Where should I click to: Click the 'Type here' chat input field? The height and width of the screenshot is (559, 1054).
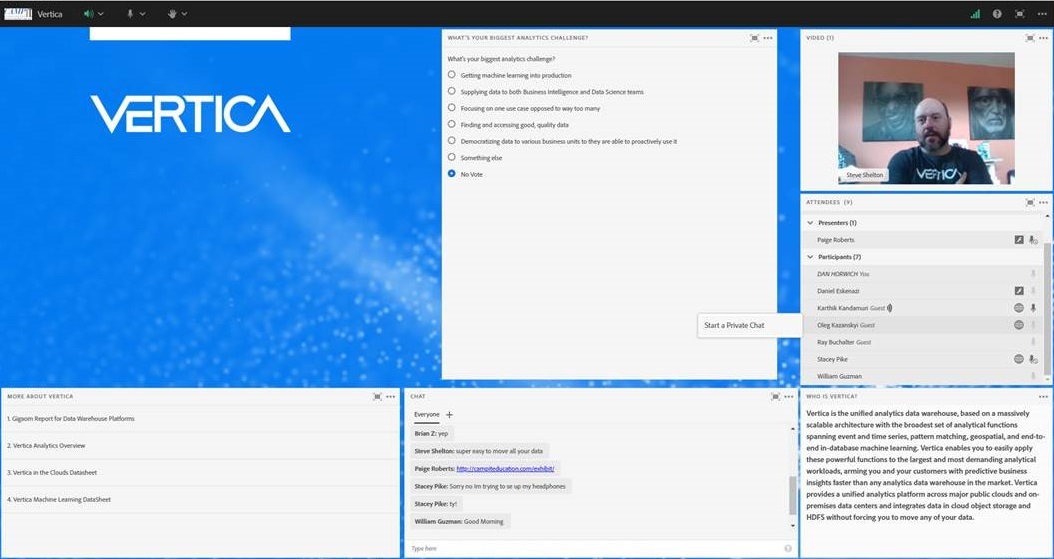pos(594,548)
